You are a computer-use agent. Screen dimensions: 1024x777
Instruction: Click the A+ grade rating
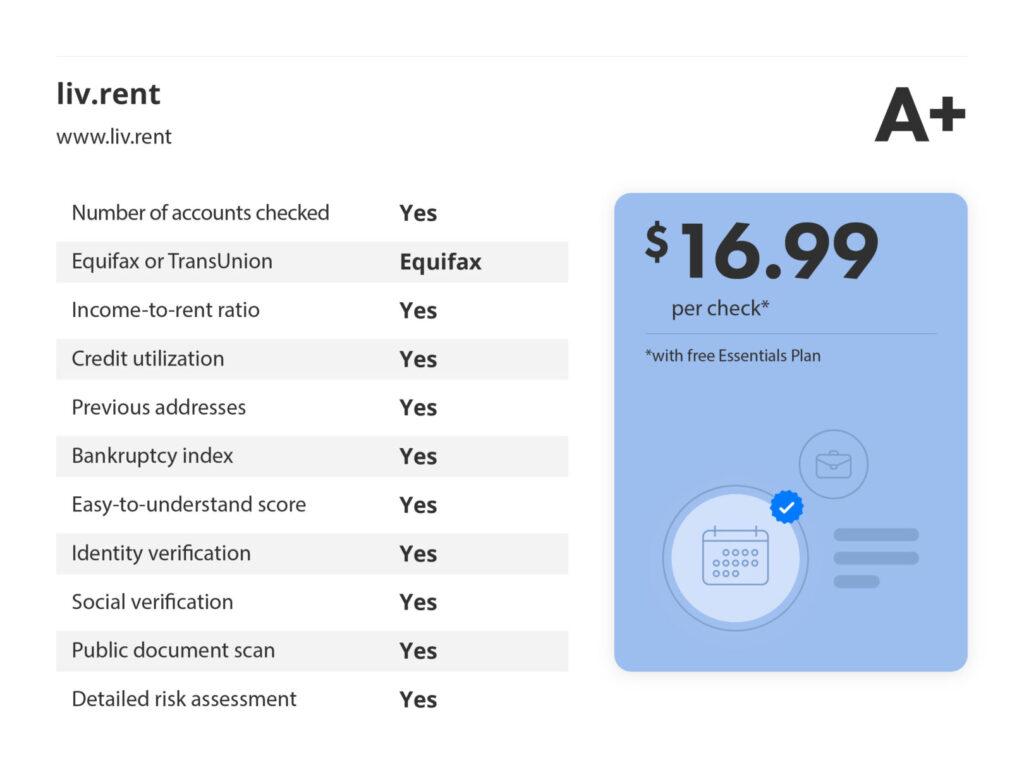[x=920, y=115]
